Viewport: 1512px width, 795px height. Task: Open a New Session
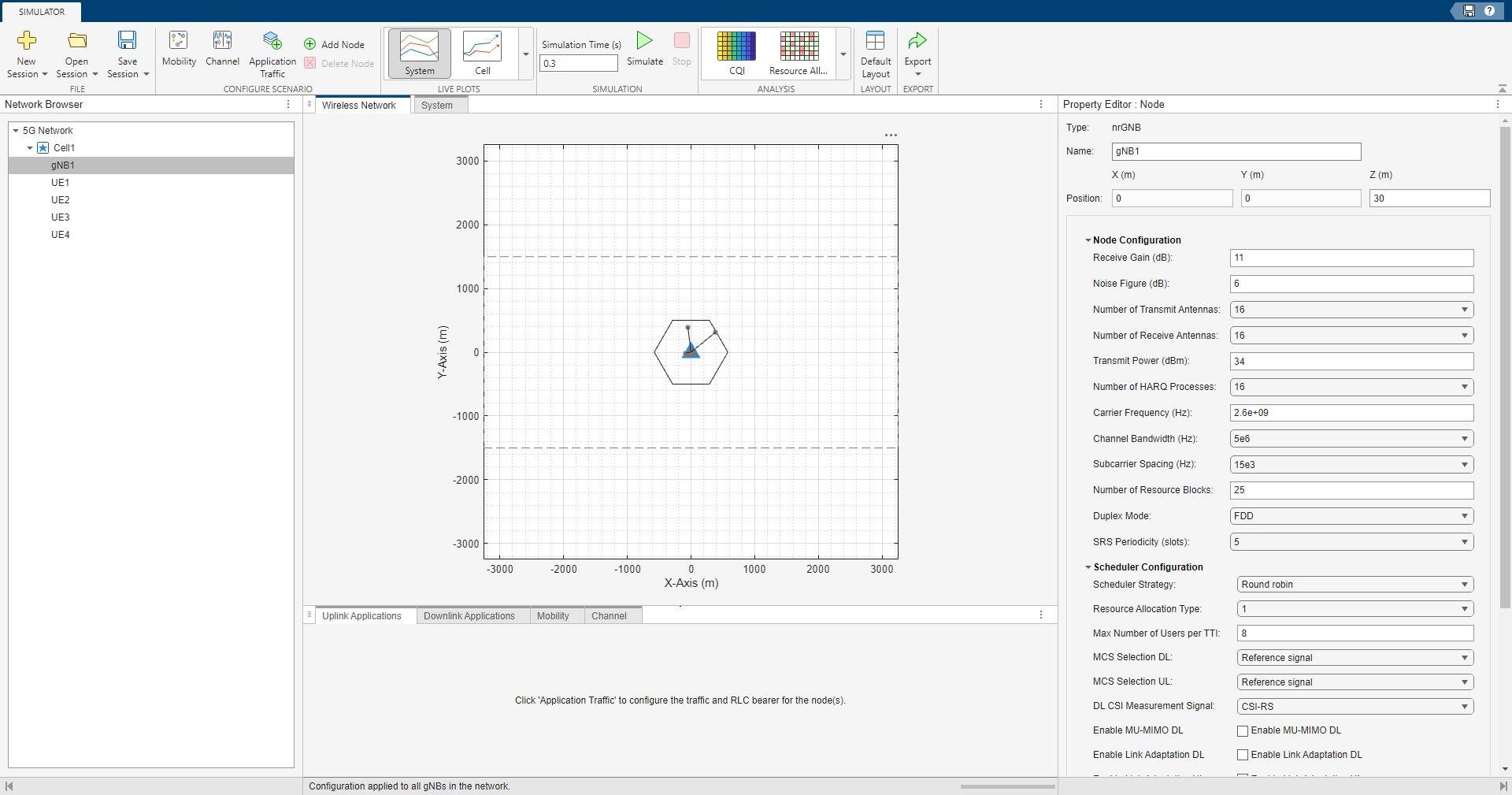tap(26, 52)
